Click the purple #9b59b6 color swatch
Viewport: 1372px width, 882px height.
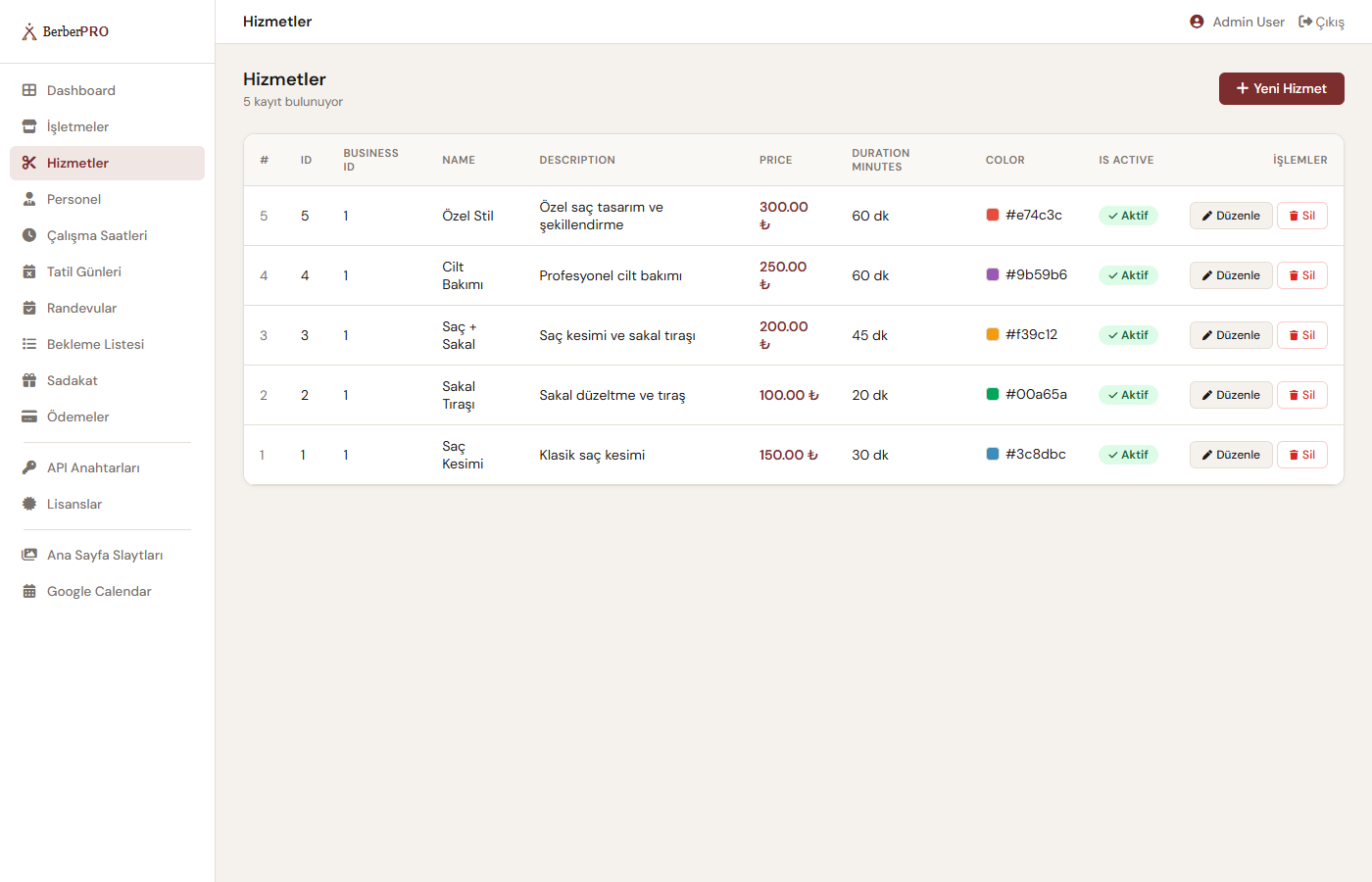tap(993, 274)
